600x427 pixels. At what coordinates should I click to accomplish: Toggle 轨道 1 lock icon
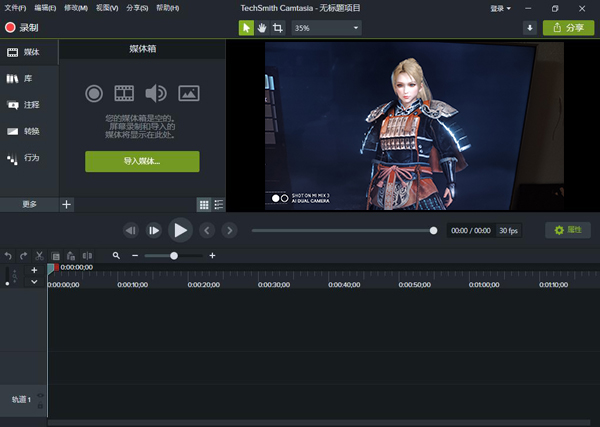click(x=40, y=405)
